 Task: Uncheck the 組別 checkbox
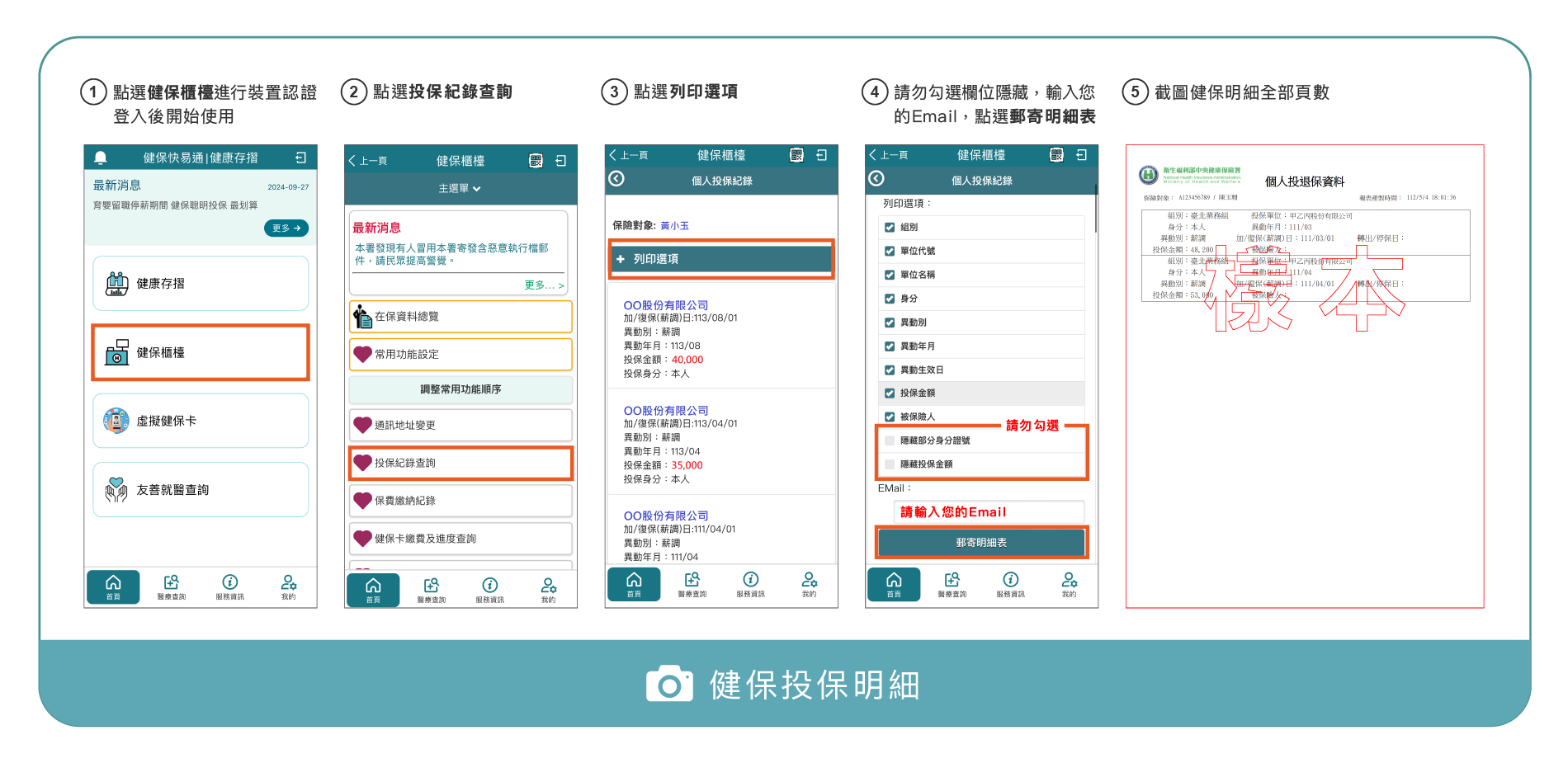pos(890,227)
